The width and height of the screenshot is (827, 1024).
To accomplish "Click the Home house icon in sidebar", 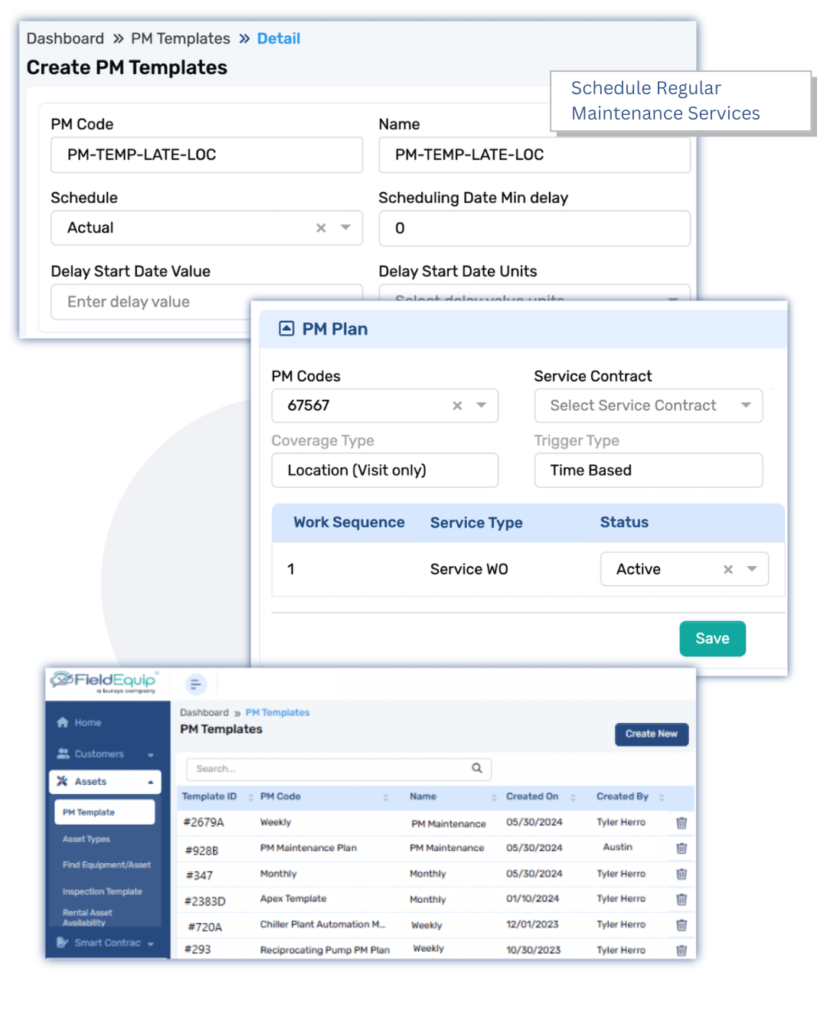I will [63, 722].
